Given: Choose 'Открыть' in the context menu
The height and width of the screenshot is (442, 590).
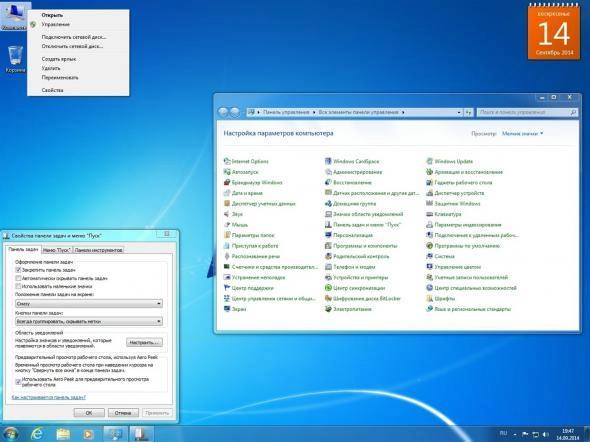Looking at the screenshot, I should [79, 15].
